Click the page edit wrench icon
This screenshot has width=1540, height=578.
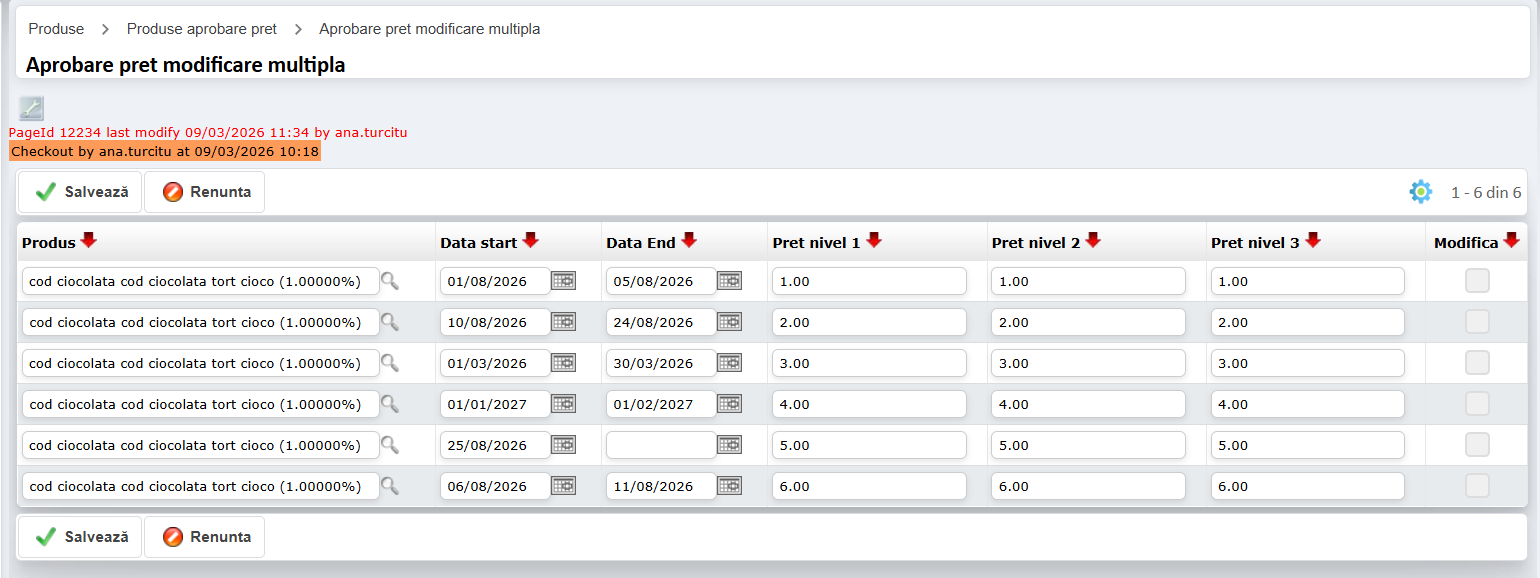31,109
